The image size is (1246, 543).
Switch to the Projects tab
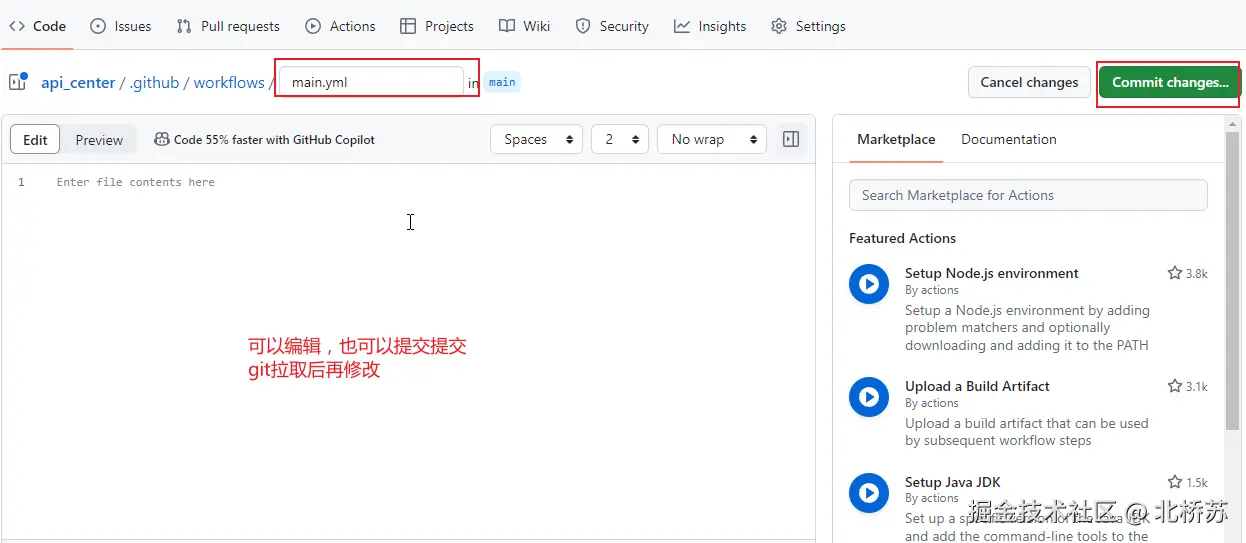point(437,26)
